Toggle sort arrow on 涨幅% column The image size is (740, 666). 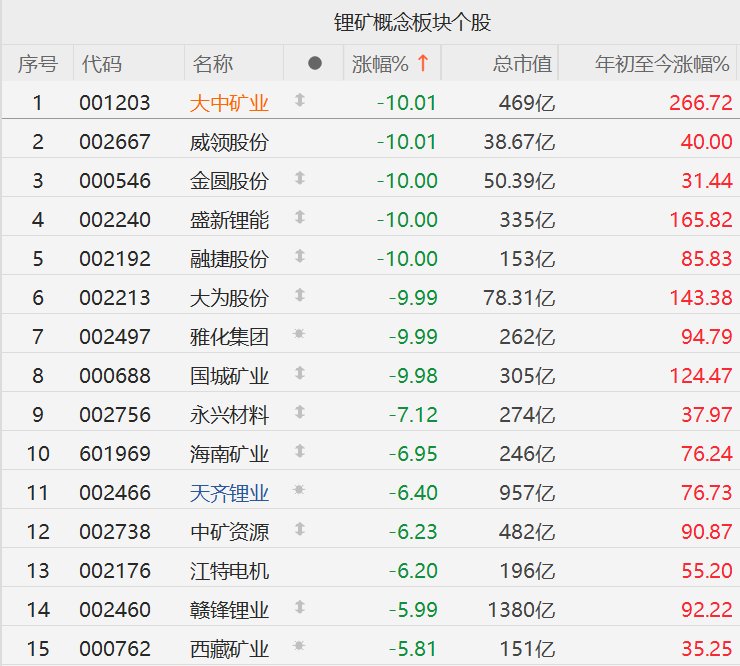click(423, 64)
